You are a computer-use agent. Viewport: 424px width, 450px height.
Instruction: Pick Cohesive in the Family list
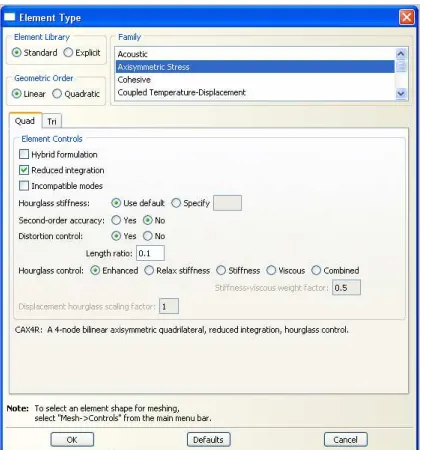[x=255, y=80]
